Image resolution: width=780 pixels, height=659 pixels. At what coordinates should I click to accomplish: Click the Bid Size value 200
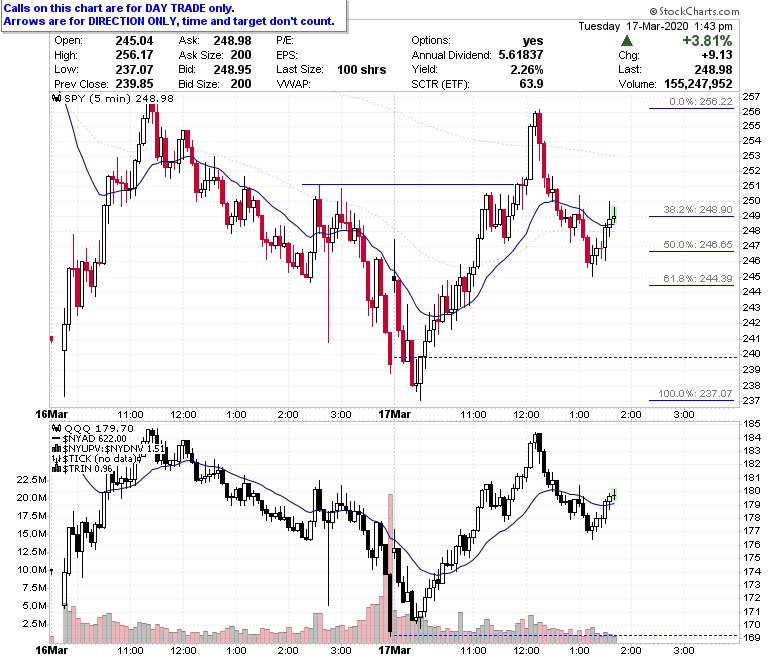(241, 84)
